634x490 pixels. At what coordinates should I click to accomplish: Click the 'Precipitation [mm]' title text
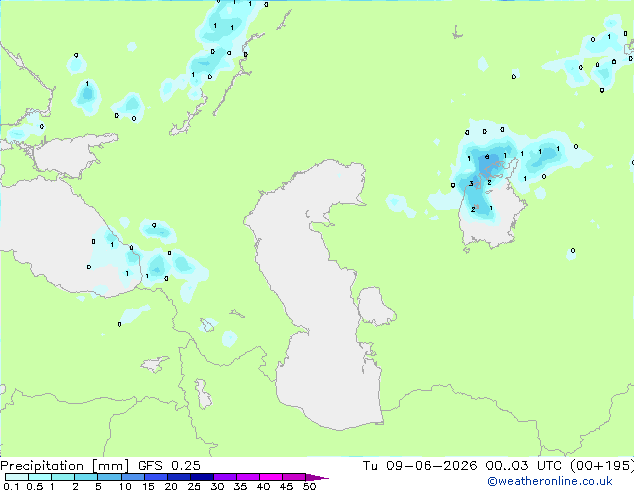pos(64,466)
